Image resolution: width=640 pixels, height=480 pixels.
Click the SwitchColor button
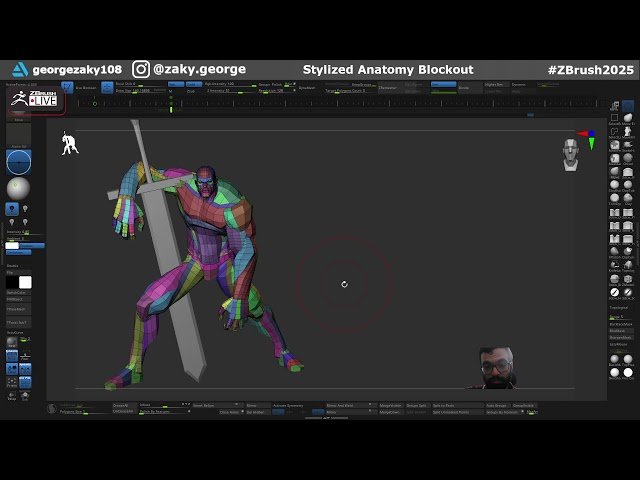click(x=18, y=293)
